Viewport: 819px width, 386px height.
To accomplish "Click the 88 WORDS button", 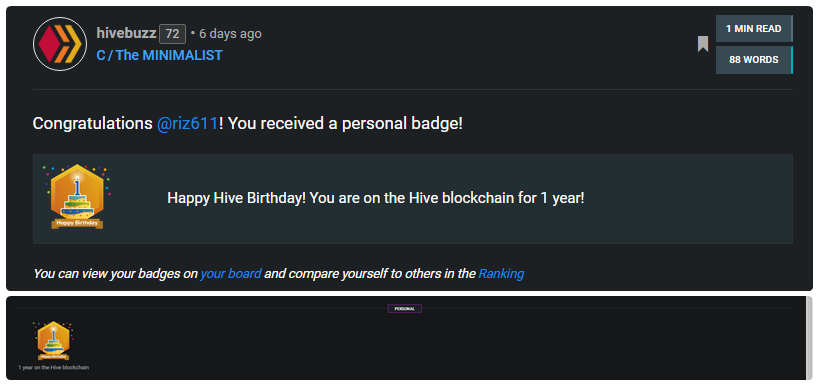I will pos(754,60).
